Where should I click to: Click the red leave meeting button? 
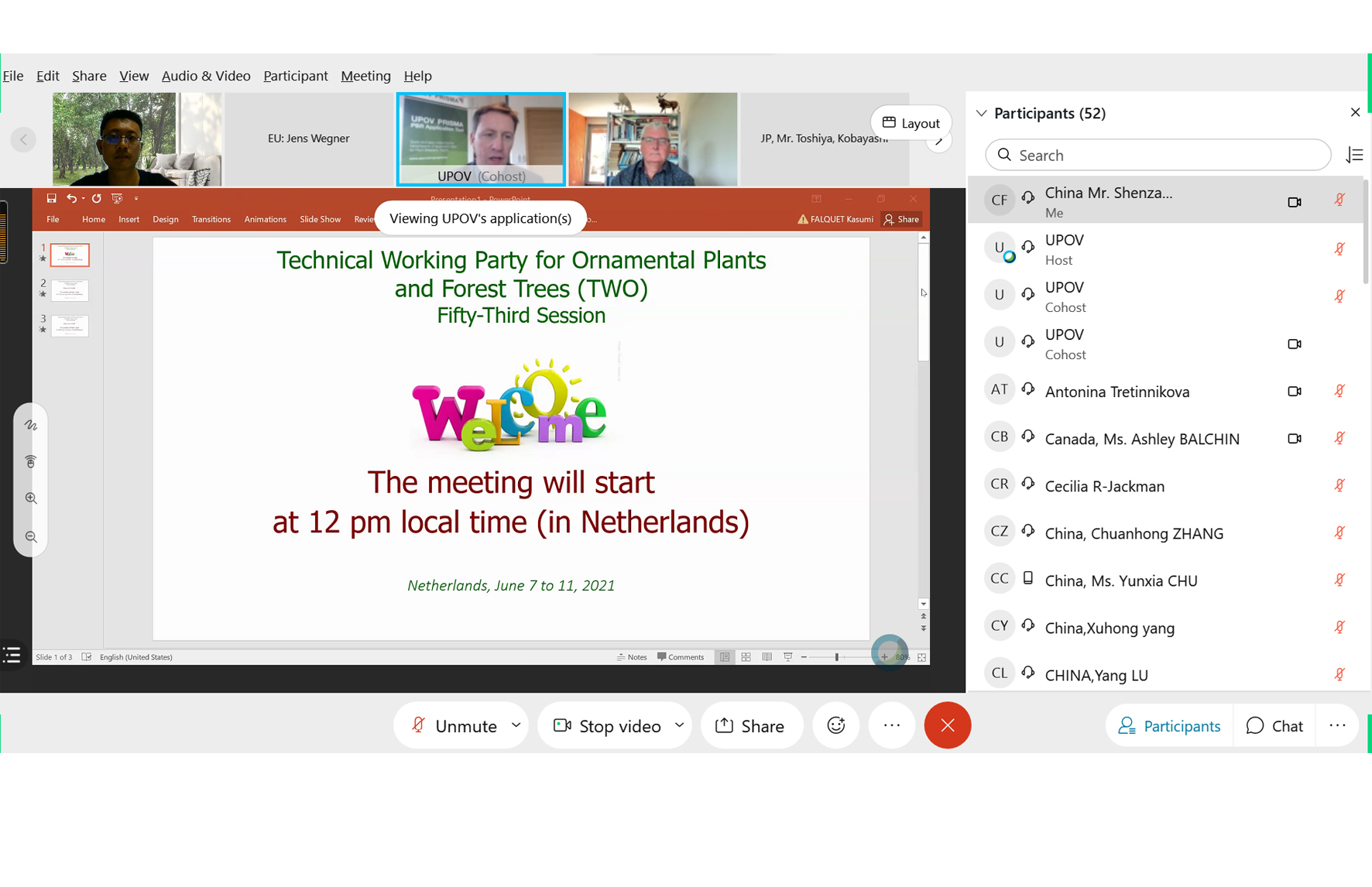pos(947,725)
